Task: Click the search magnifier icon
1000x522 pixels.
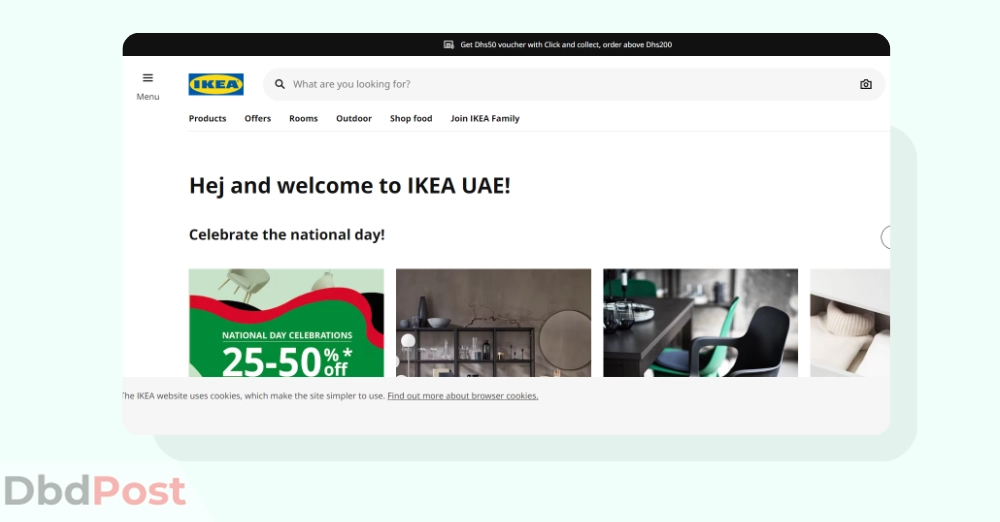Action: (x=279, y=84)
